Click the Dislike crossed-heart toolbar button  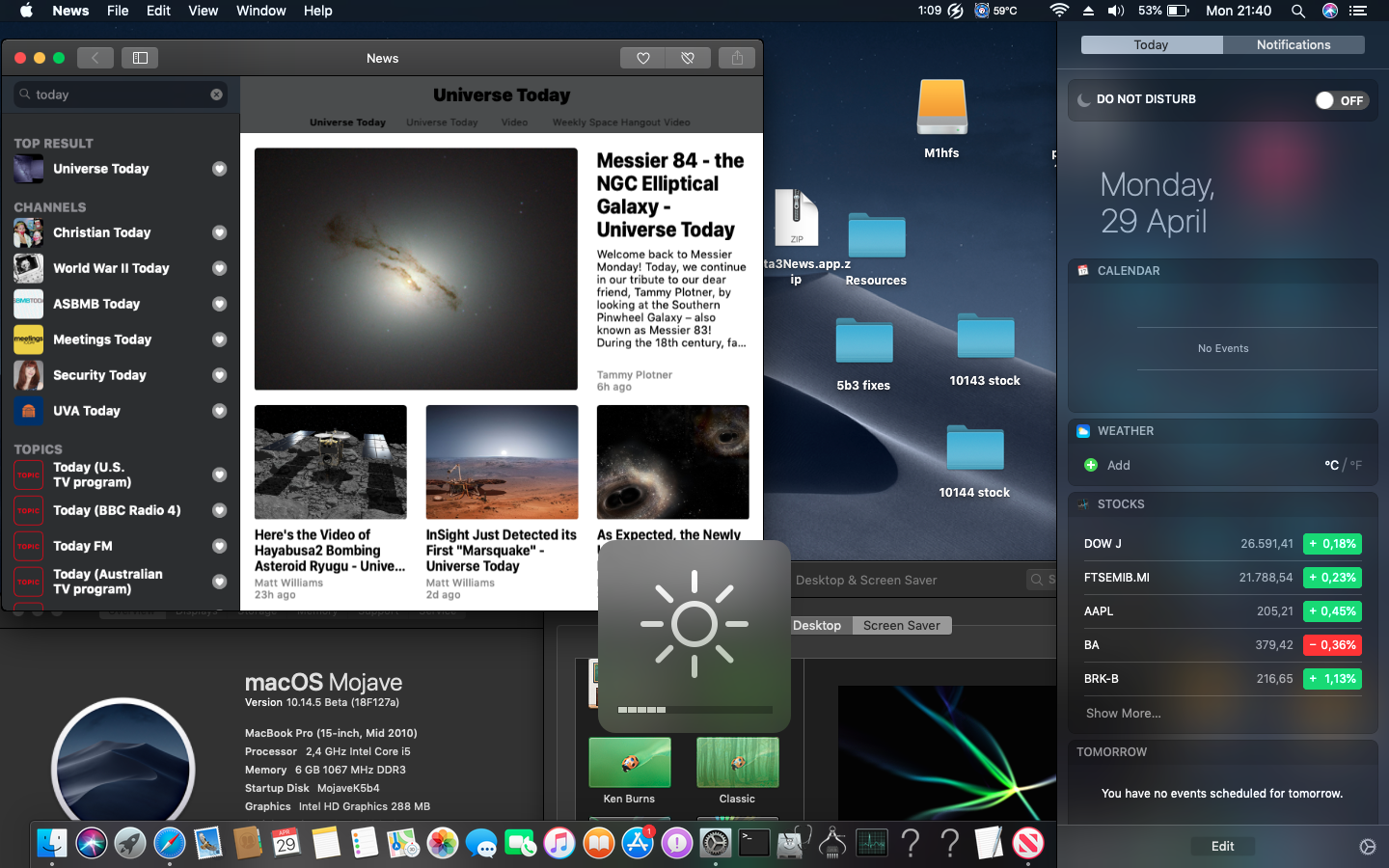[688, 58]
